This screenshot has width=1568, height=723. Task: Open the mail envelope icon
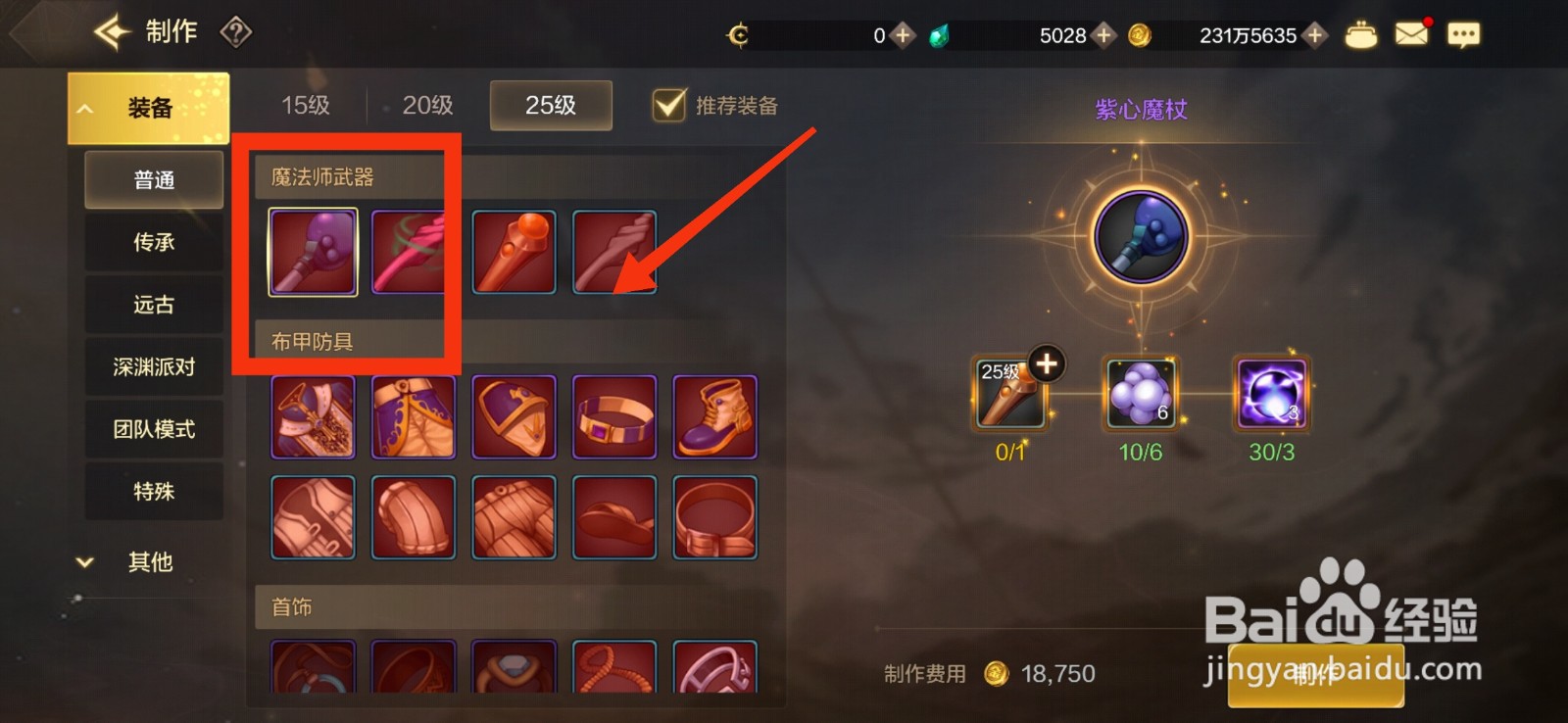coord(1412,34)
